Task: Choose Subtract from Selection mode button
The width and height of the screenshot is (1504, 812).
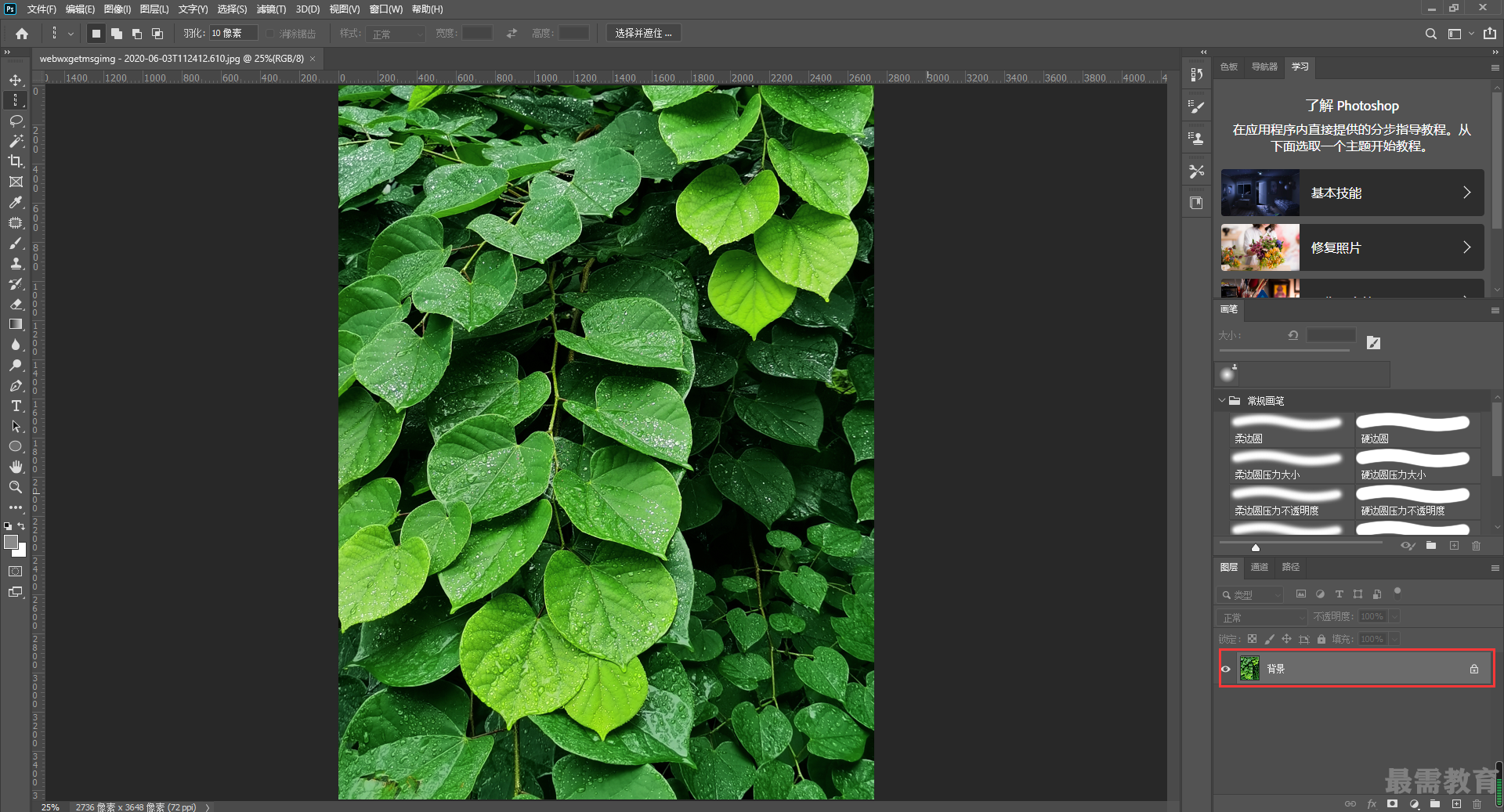Action: point(137,34)
